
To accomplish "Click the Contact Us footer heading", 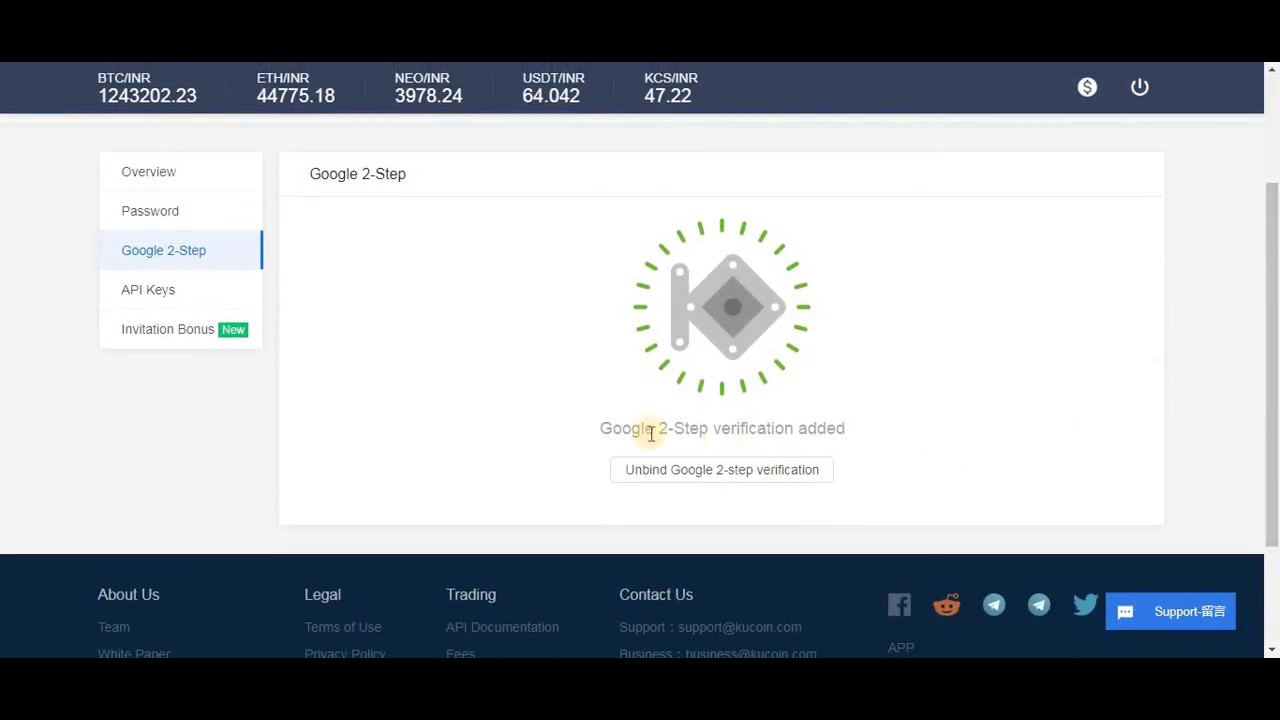I will [x=656, y=595].
